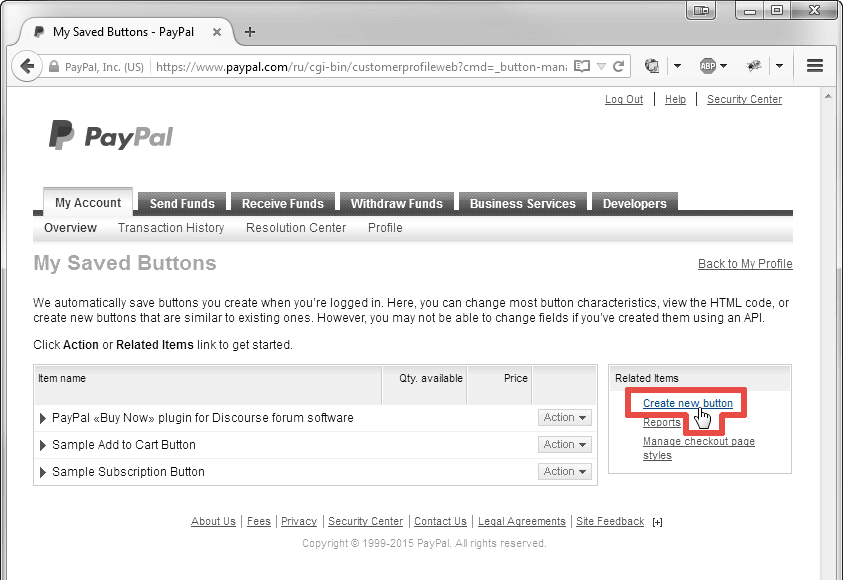
Task: Click the PayPal favicon on the tab
Action: click(x=39, y=32)
